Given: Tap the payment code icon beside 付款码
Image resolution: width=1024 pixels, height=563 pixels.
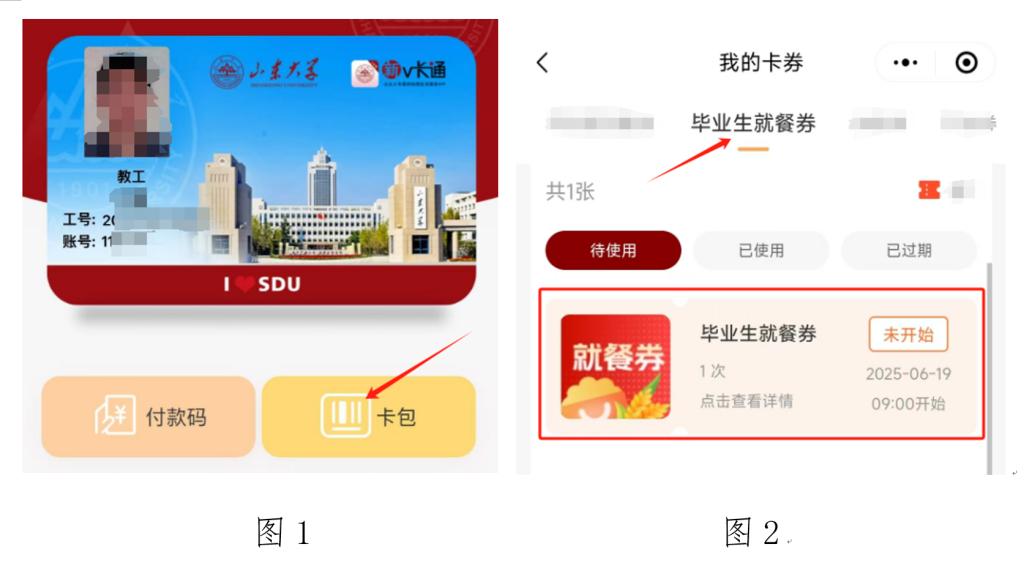Looking at the screenshot, I should click(115, 415).
